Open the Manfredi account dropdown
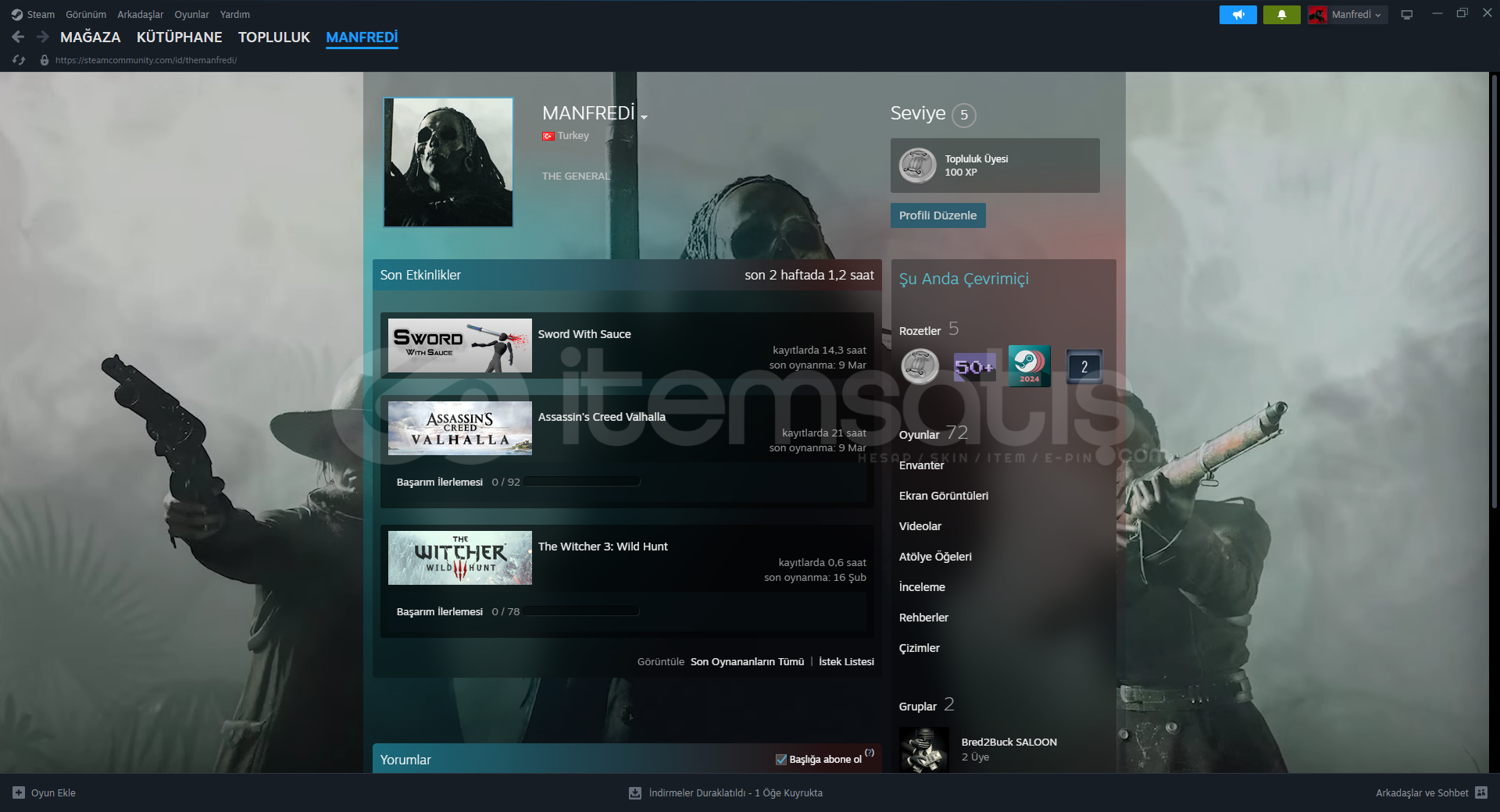 click(x=1356, y=15)
